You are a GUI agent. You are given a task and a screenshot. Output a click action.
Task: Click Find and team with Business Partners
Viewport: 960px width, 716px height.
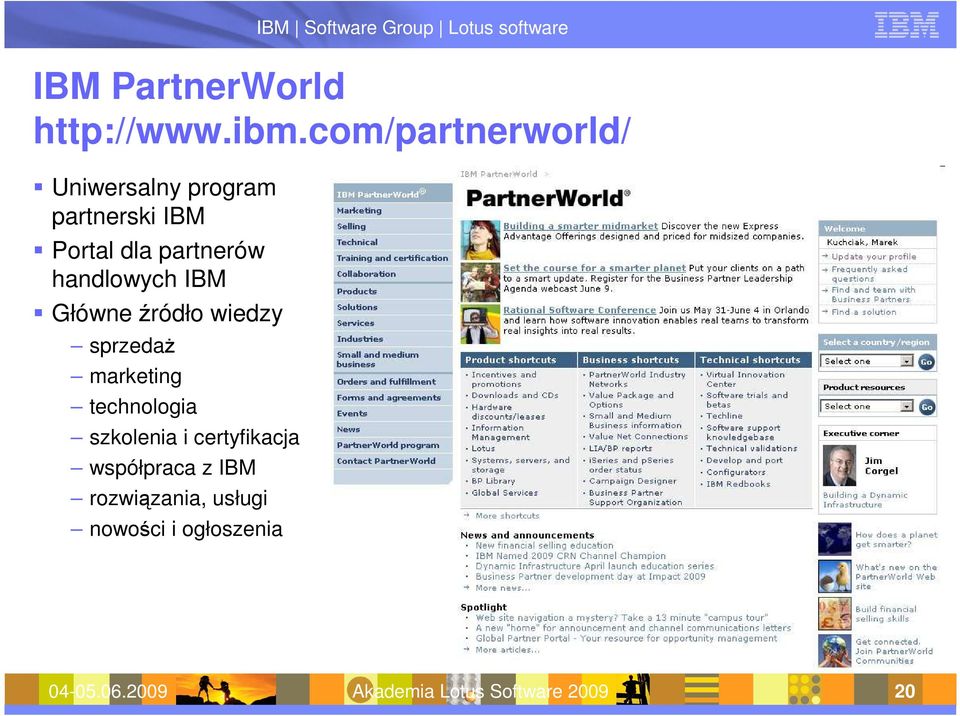873,295
